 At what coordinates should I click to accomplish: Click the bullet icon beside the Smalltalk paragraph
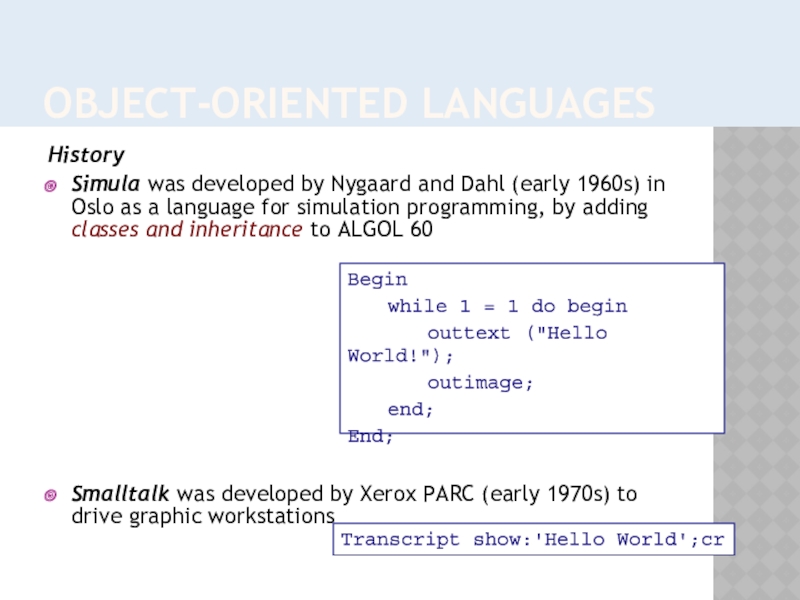[51, 495]
